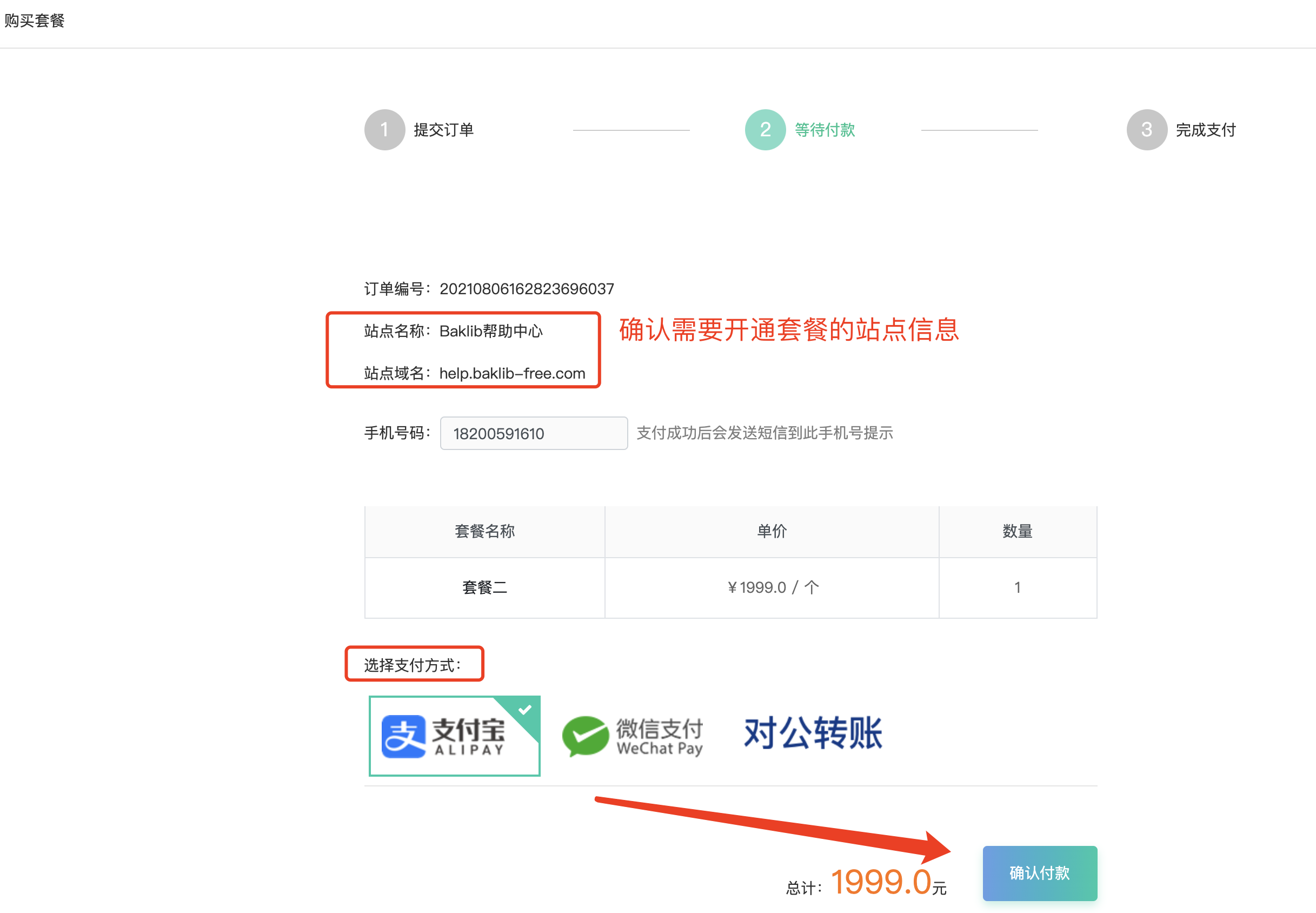The height and width of the screenshot is (913, 1316).
Task: Click the total amount 1999.0元
Action: [x=889, y=882]
